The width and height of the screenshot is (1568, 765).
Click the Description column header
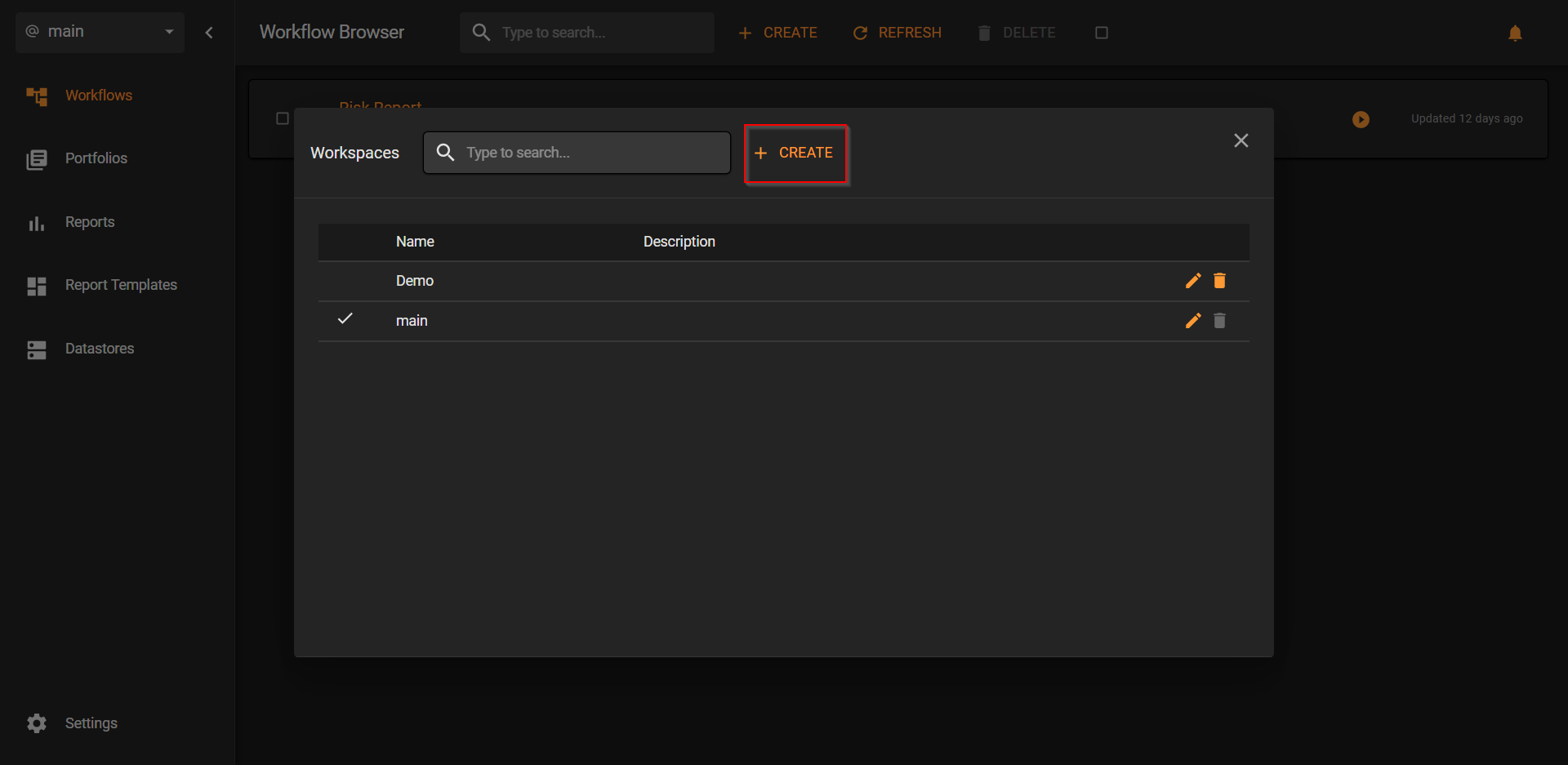pos(679,242)
